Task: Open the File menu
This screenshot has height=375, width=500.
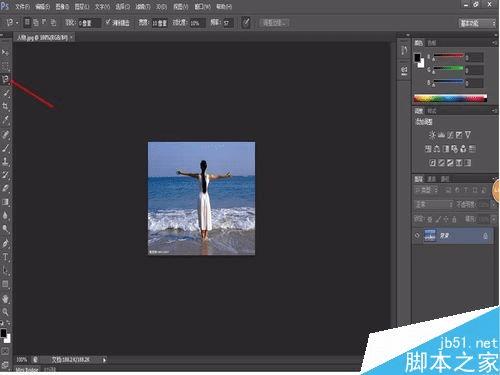Action: point(23,6)
